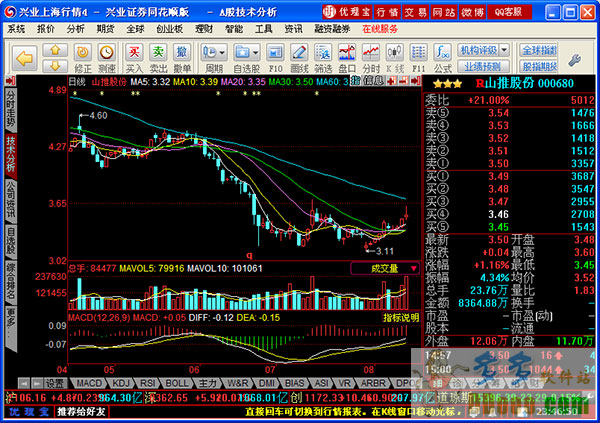
Task: Click the 优理宝 status bar button
Action: 29,412
